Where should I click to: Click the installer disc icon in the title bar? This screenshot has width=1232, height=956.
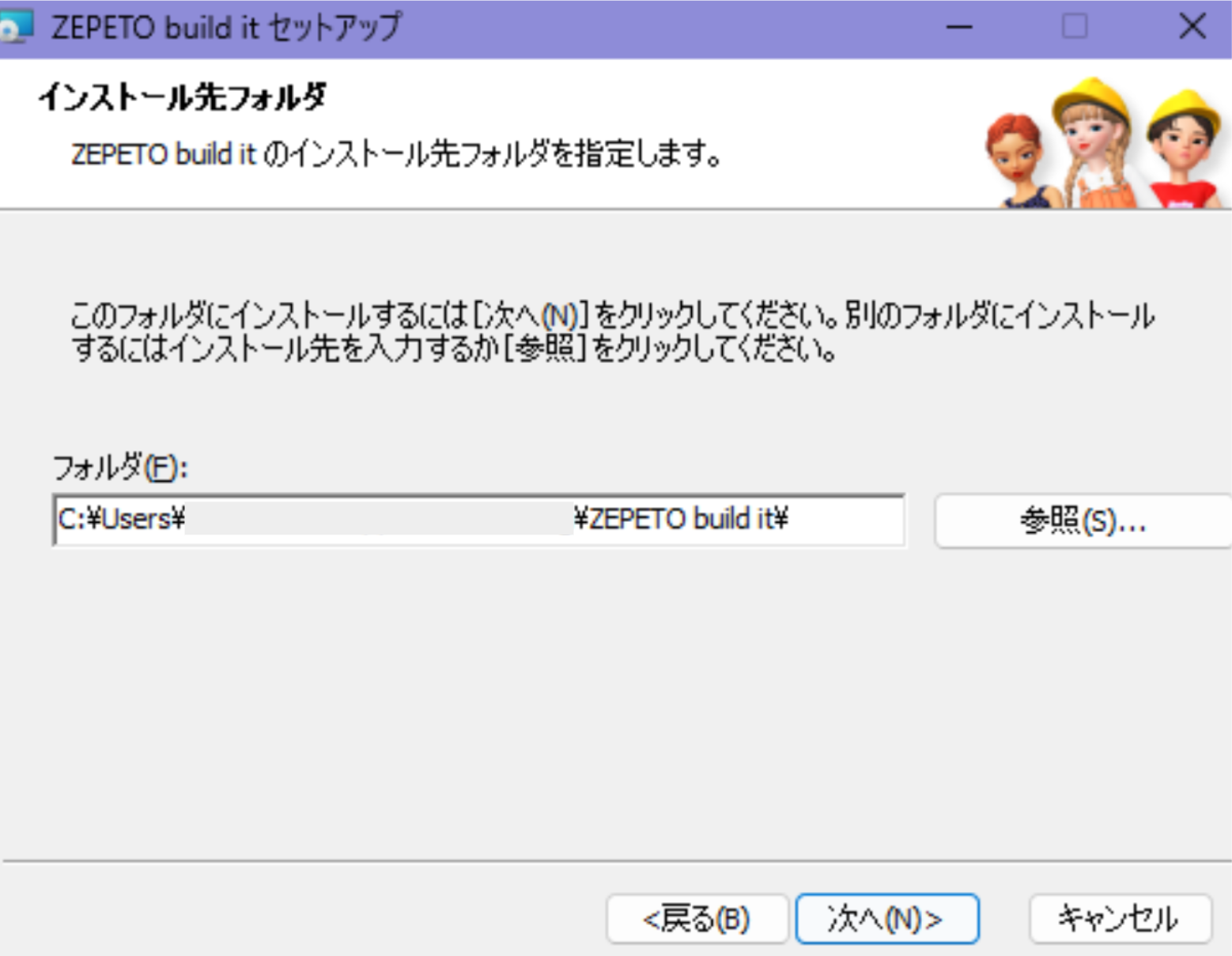[x=17, y=24]
